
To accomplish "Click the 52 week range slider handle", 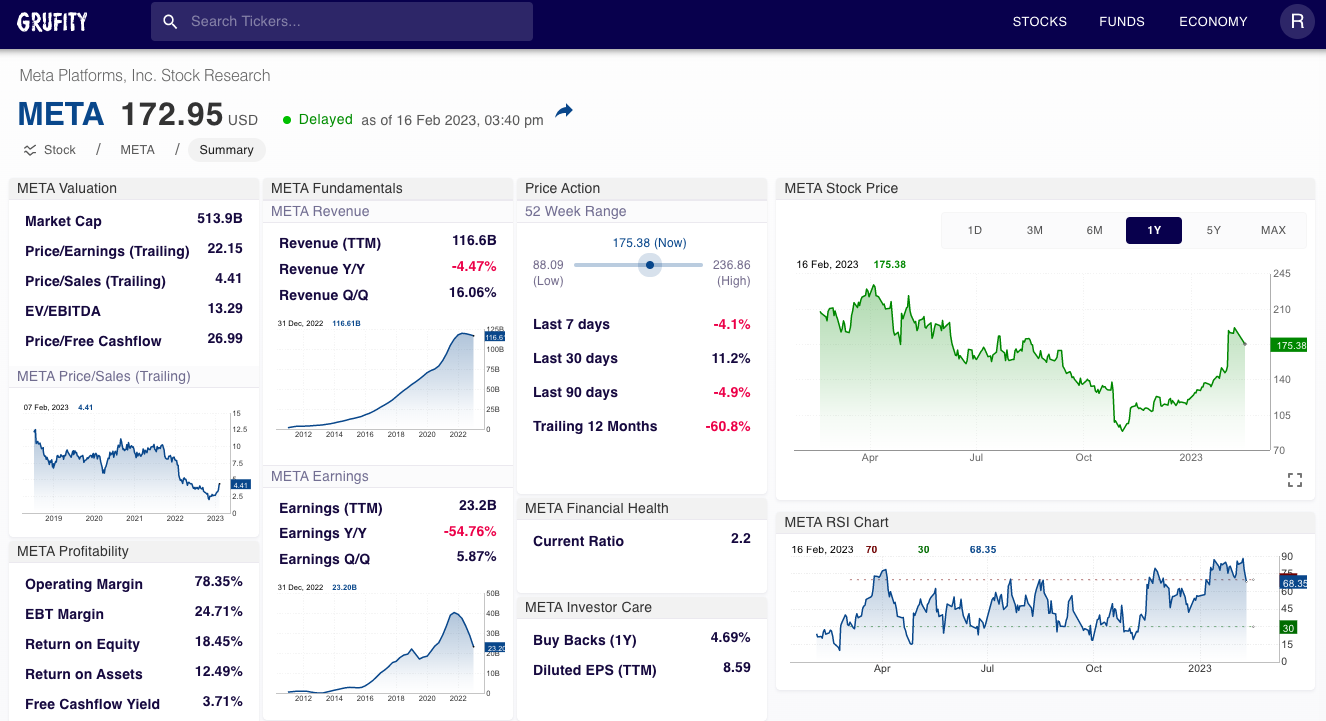I will pyautogui.click(x=650, y=265).
